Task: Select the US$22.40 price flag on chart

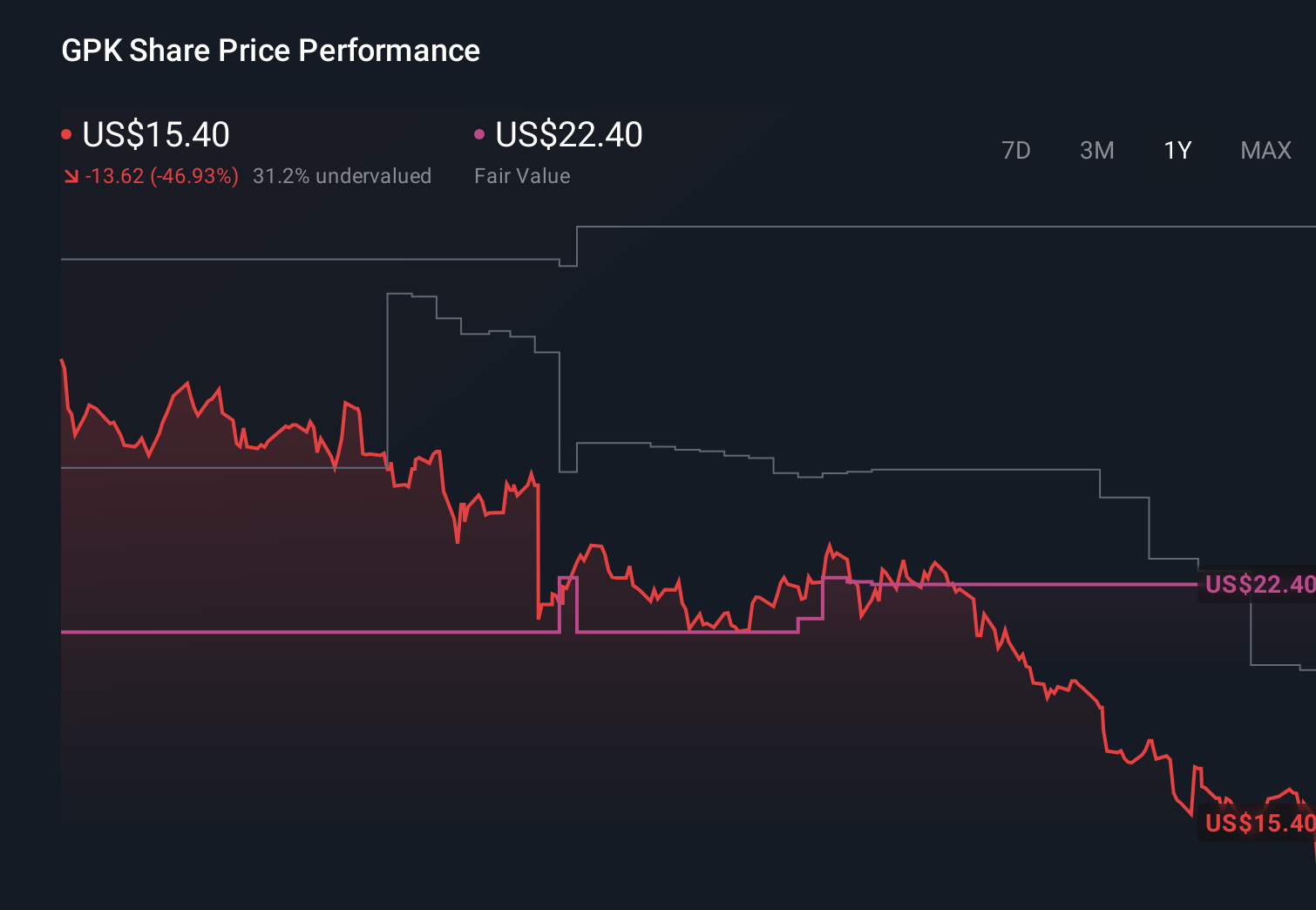Action: 1258,585
